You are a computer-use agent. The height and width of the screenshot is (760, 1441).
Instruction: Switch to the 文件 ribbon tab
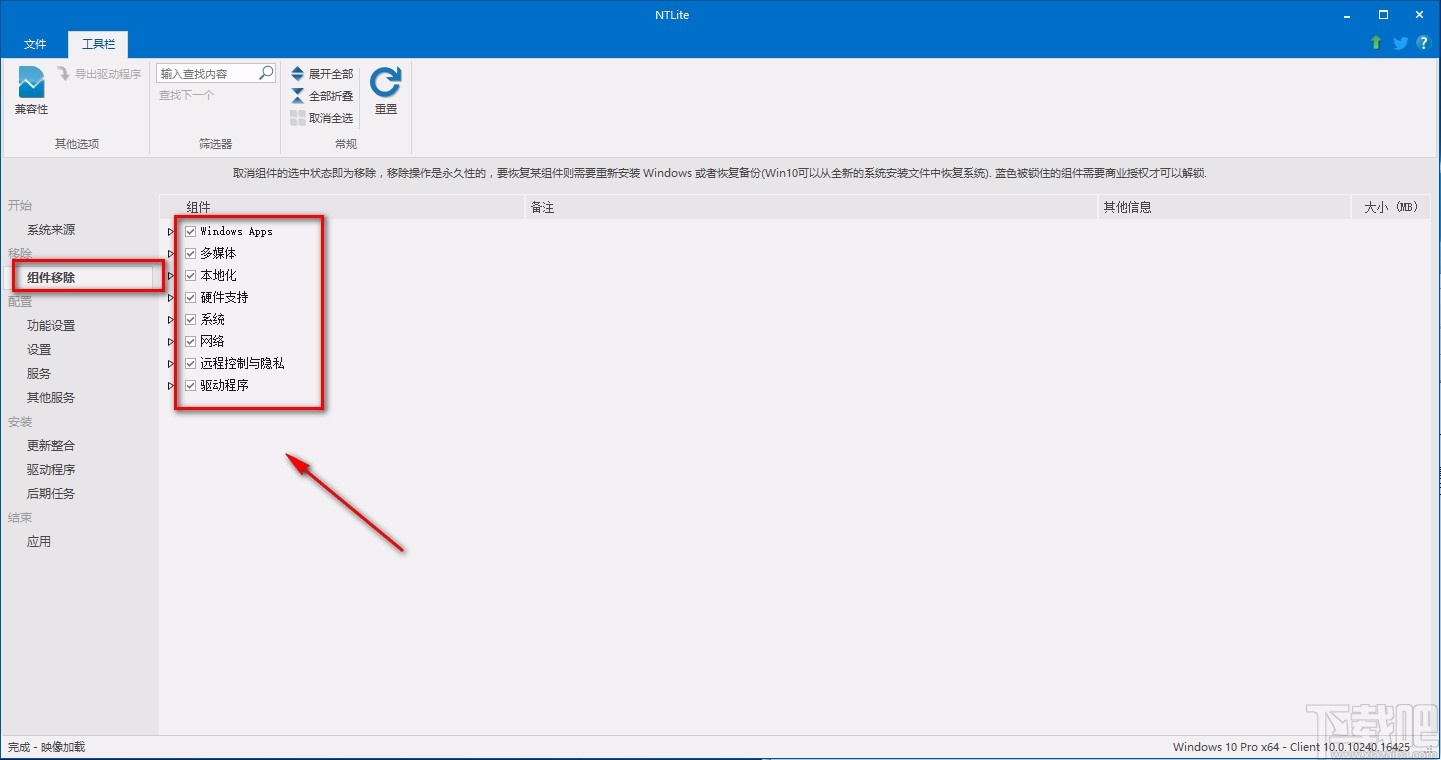(35, 44)
